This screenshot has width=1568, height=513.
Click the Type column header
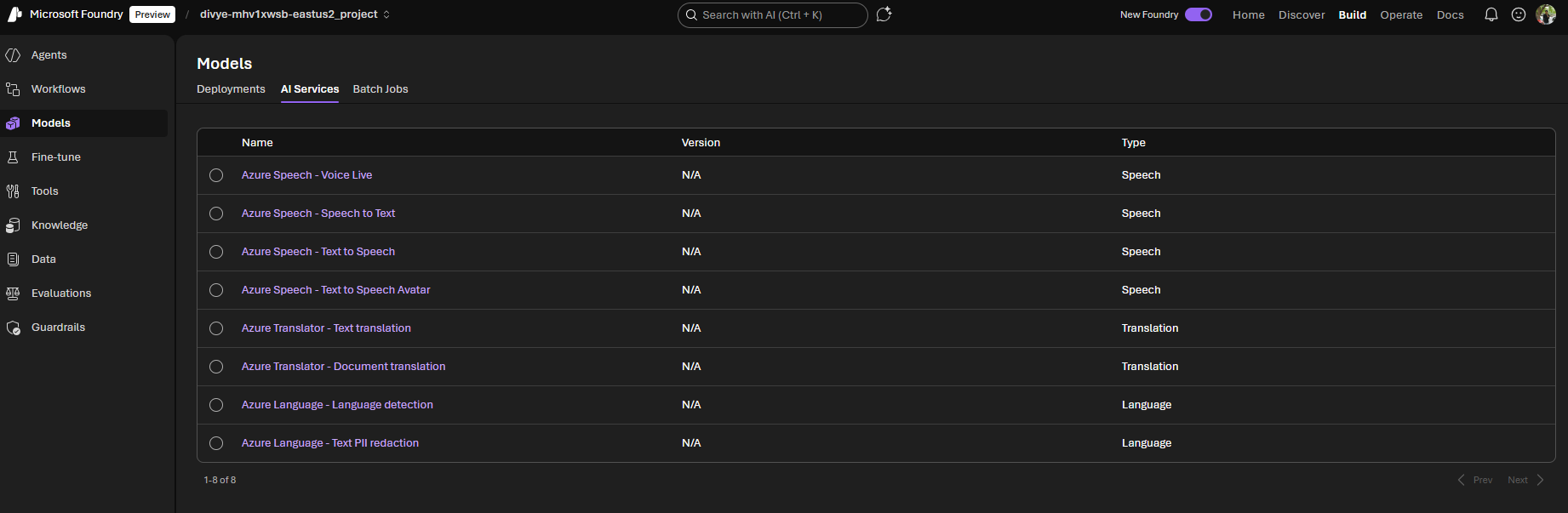[1133, 143]
